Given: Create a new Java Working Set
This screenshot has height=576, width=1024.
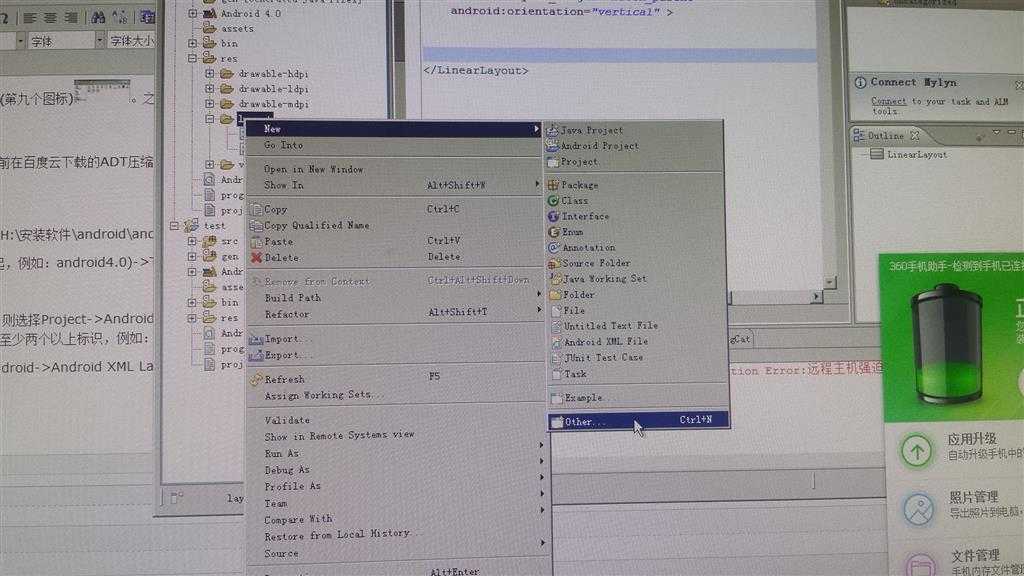Looking at the screenshot, I should point(635,279).
